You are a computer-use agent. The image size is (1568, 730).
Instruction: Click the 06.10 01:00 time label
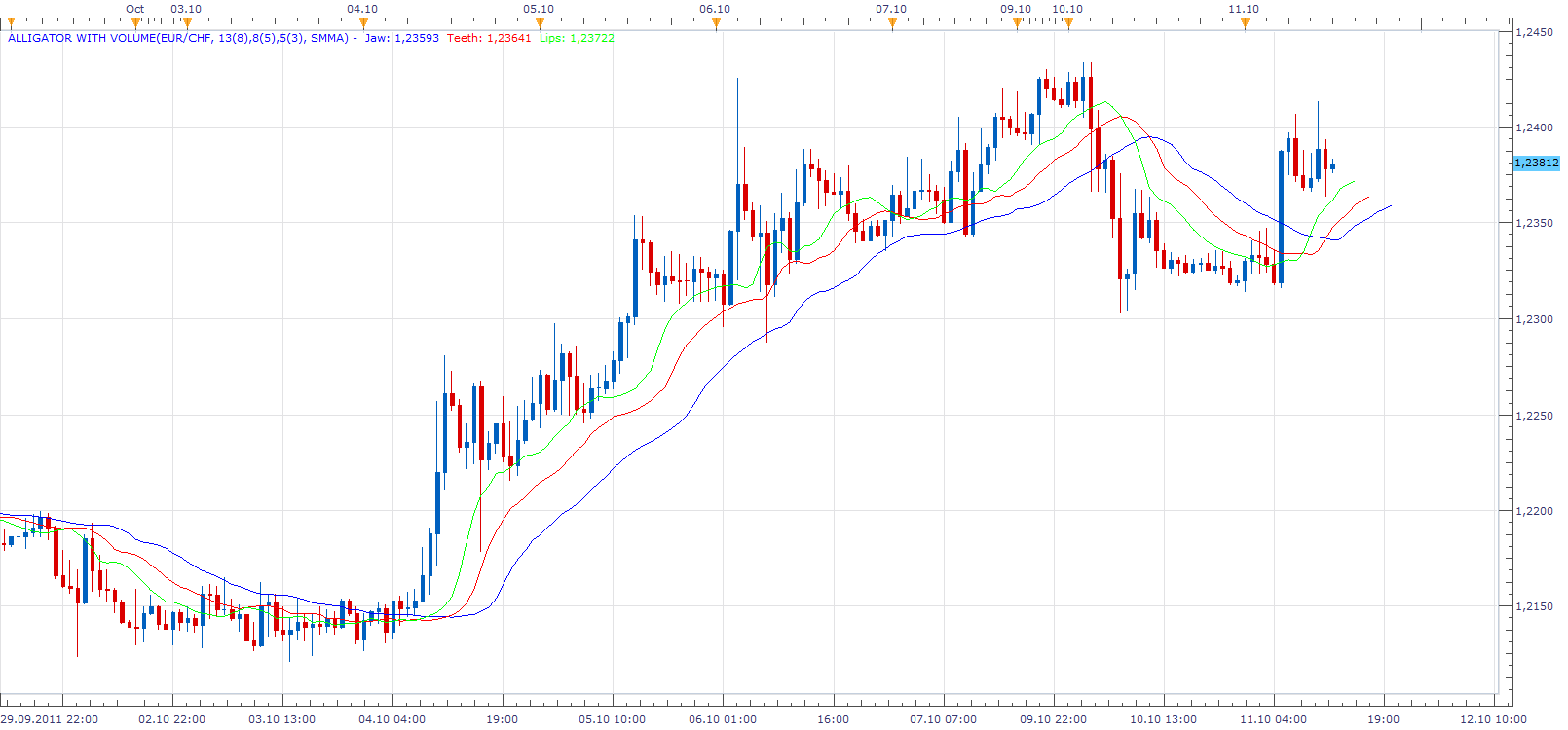pyautogui.click(x=723, y=719)
